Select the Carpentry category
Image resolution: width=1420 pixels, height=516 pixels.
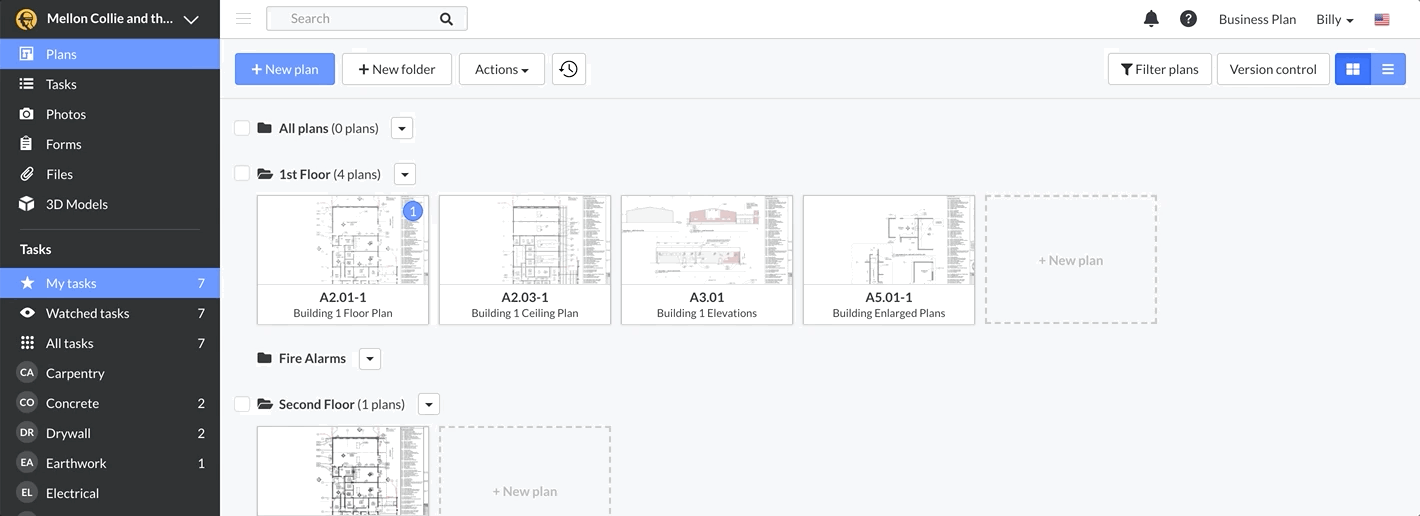pyautogui.click(x=110, y=373)
